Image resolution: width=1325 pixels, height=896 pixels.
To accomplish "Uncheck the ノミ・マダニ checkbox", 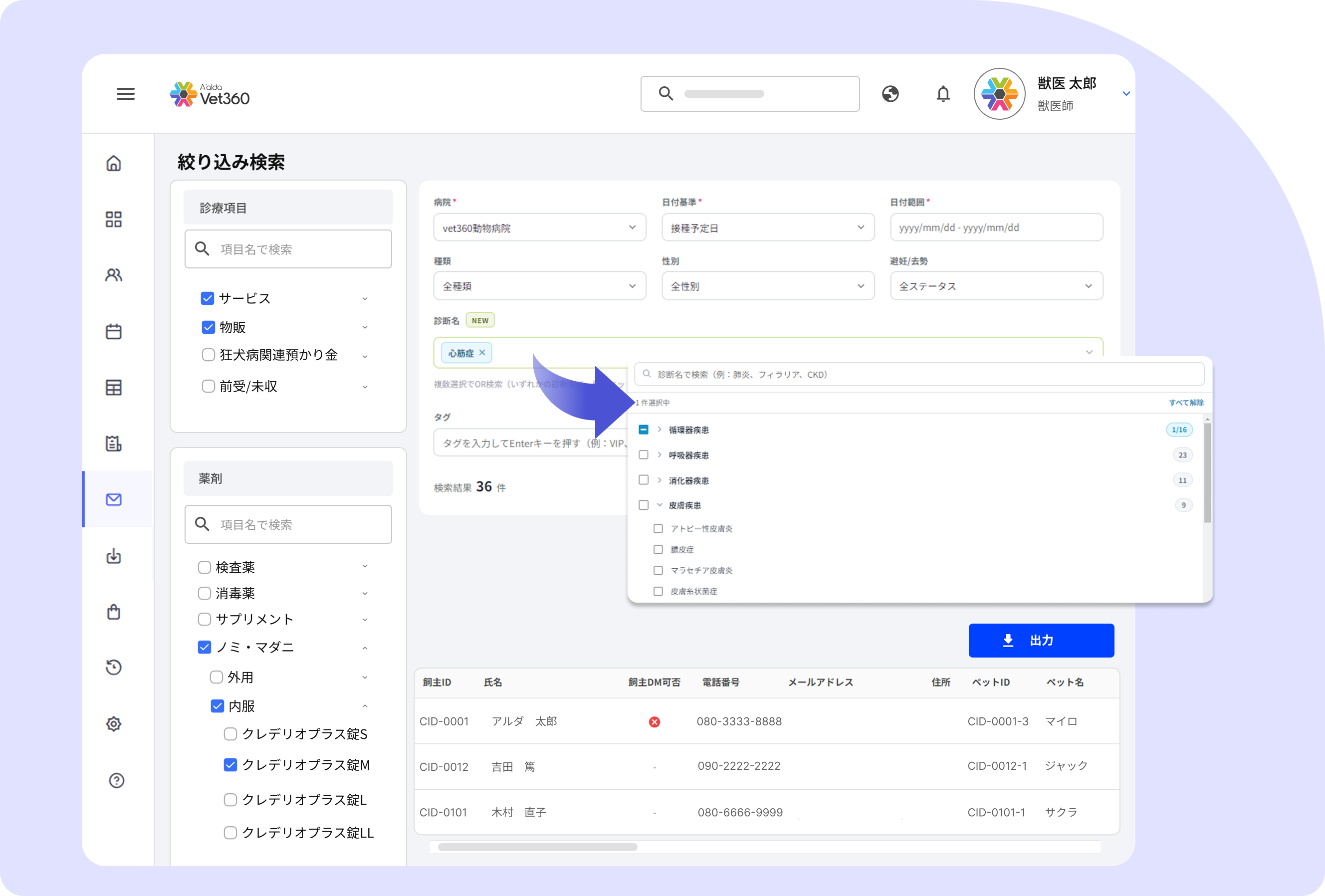I will pyautogui.click(x=204, y=647).
